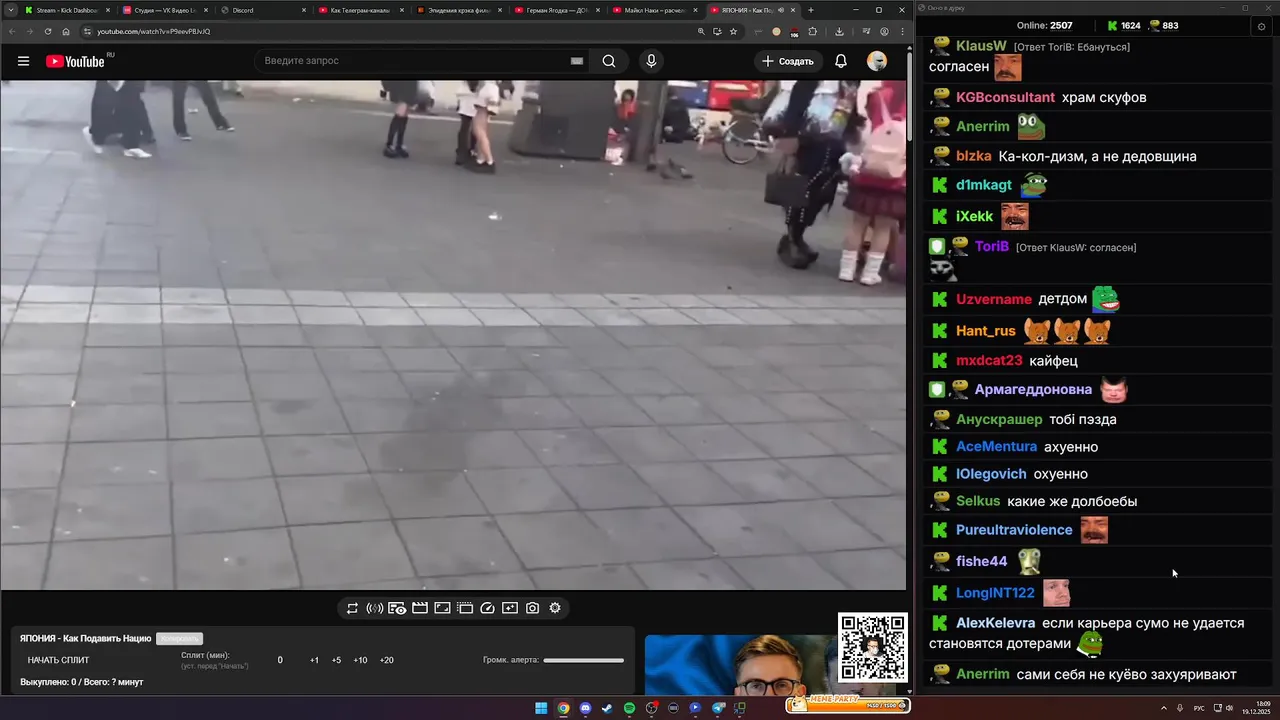1280x720 pixels.
Task: Click the cinema mode window icon
Action: (x=465, y=608)
